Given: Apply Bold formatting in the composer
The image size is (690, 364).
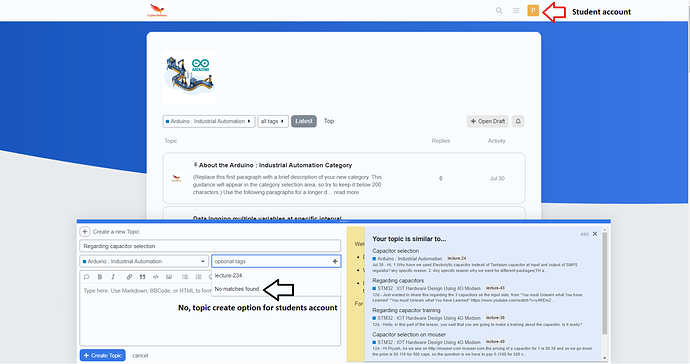Looking at the screenshot, I should point(100,277).
